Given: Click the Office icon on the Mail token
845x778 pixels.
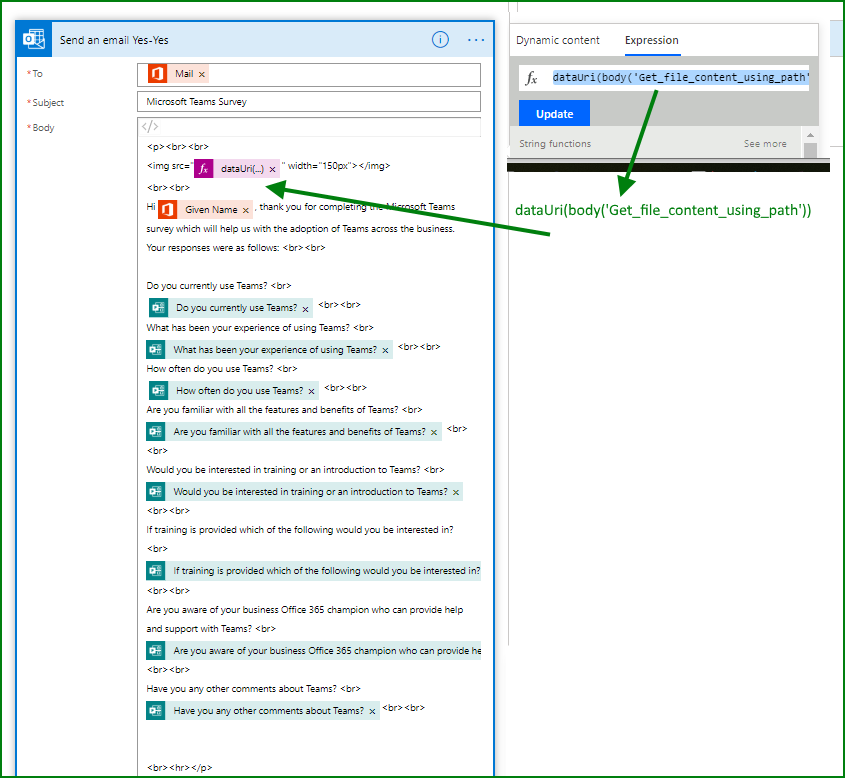Looking at the screenshot, I should pos(157,74).
